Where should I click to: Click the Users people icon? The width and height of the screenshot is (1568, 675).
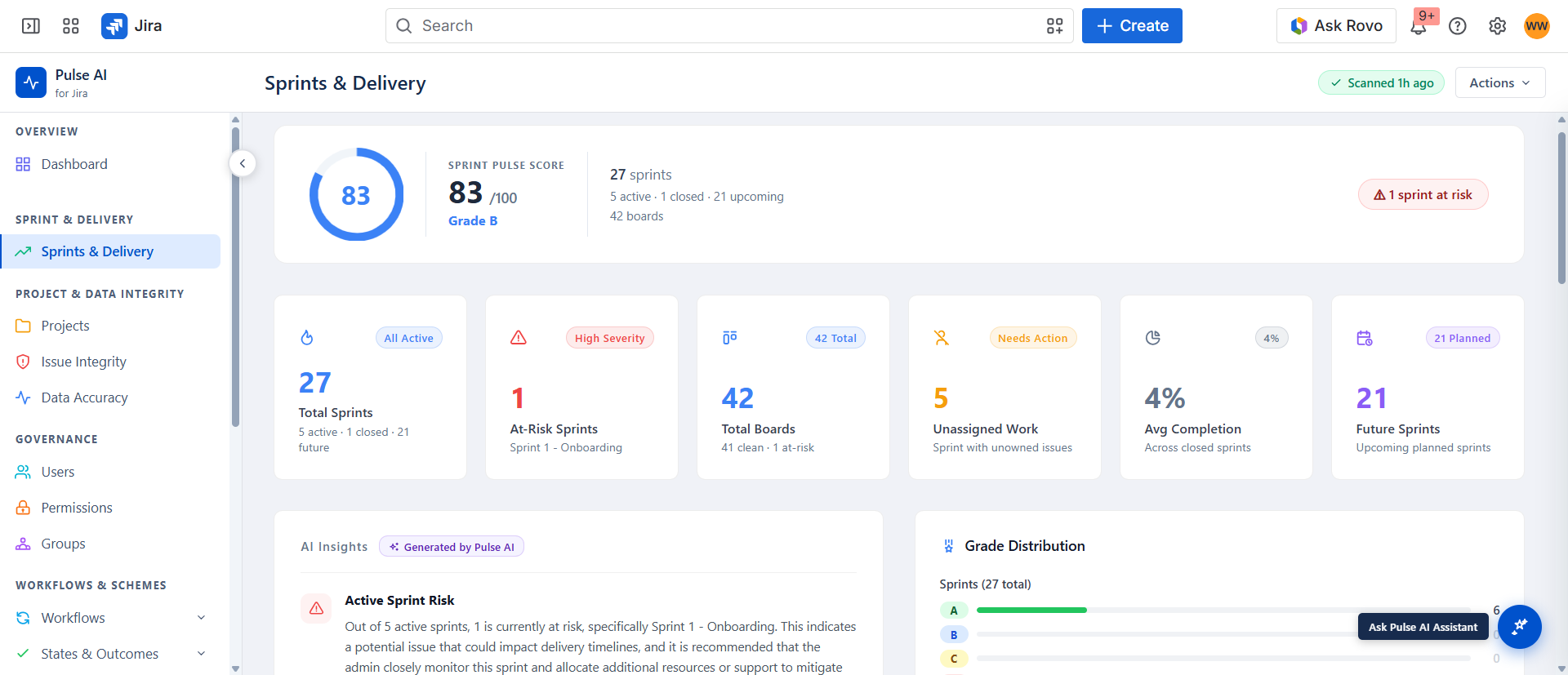23,472
